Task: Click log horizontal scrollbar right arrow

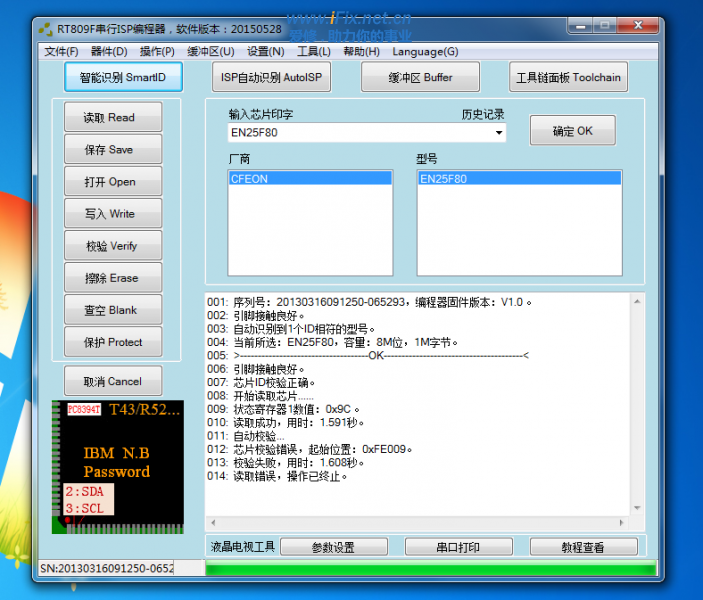Action: tap(621, 522)
